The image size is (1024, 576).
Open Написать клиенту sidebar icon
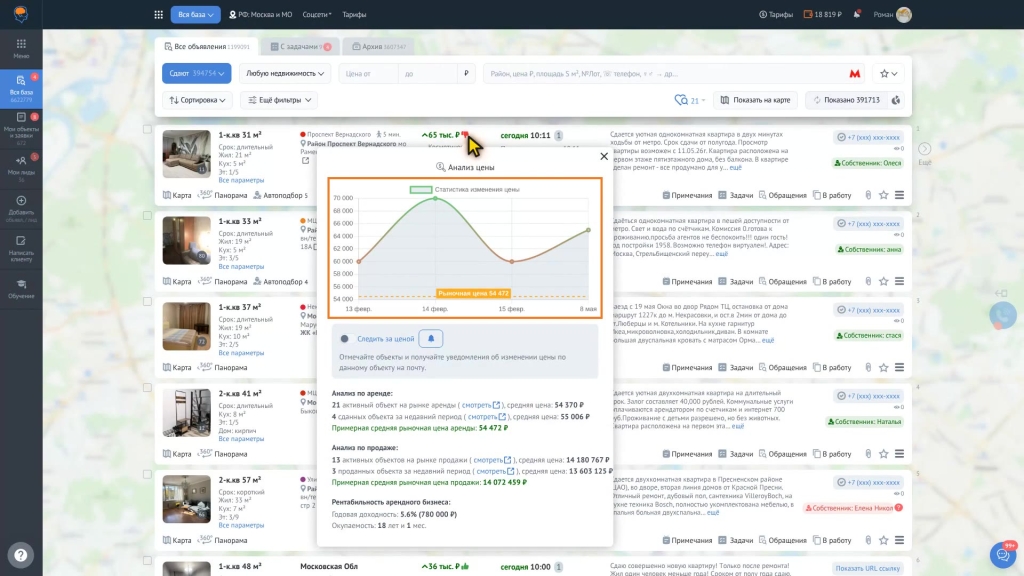[21, 248]
